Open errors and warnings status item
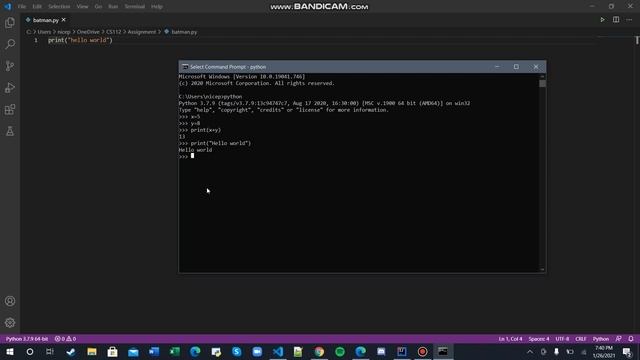The height and width of the screenshot is (360, 640). point(65,339)
